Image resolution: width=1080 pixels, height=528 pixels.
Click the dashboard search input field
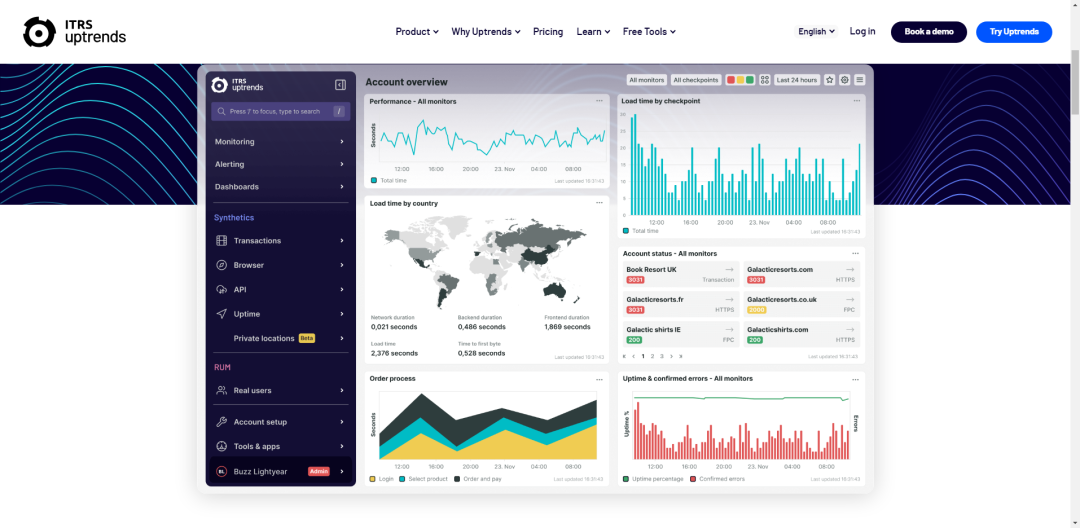click(x=280, y=112)
